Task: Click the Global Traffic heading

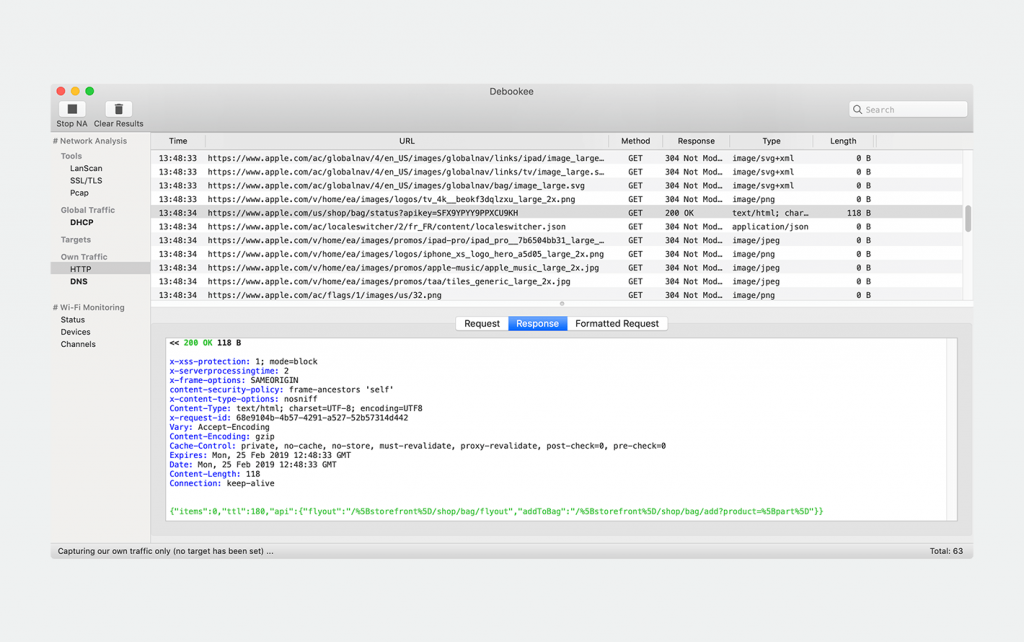Action: [x=88, y=210]
